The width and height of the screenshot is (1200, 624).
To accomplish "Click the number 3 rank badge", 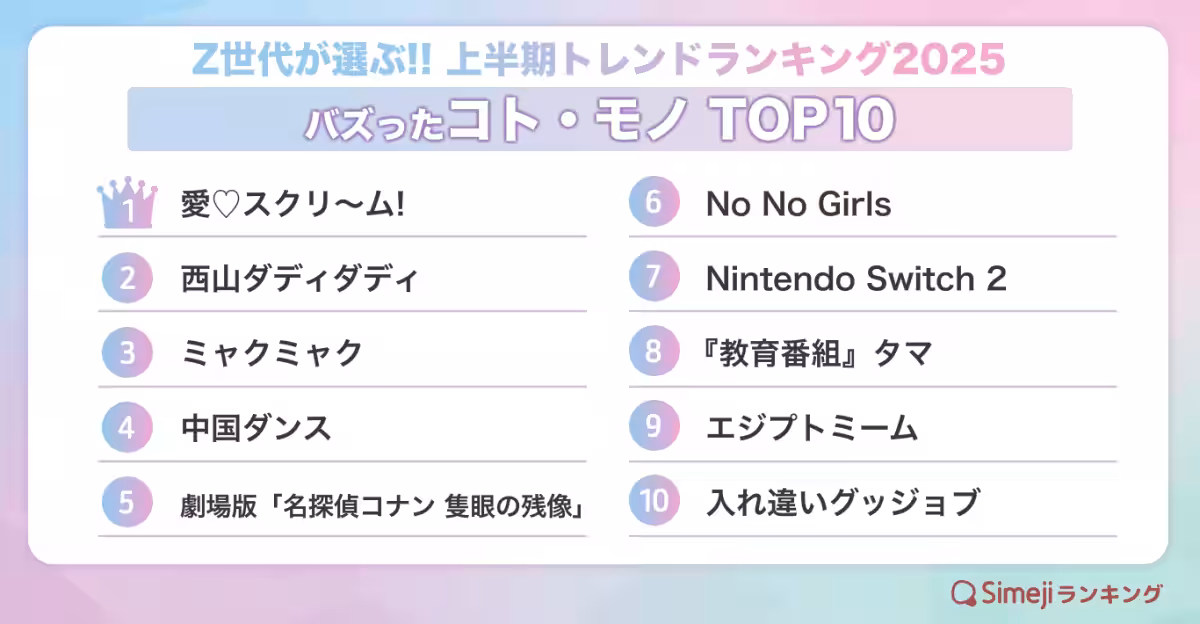I will point(127,352).
